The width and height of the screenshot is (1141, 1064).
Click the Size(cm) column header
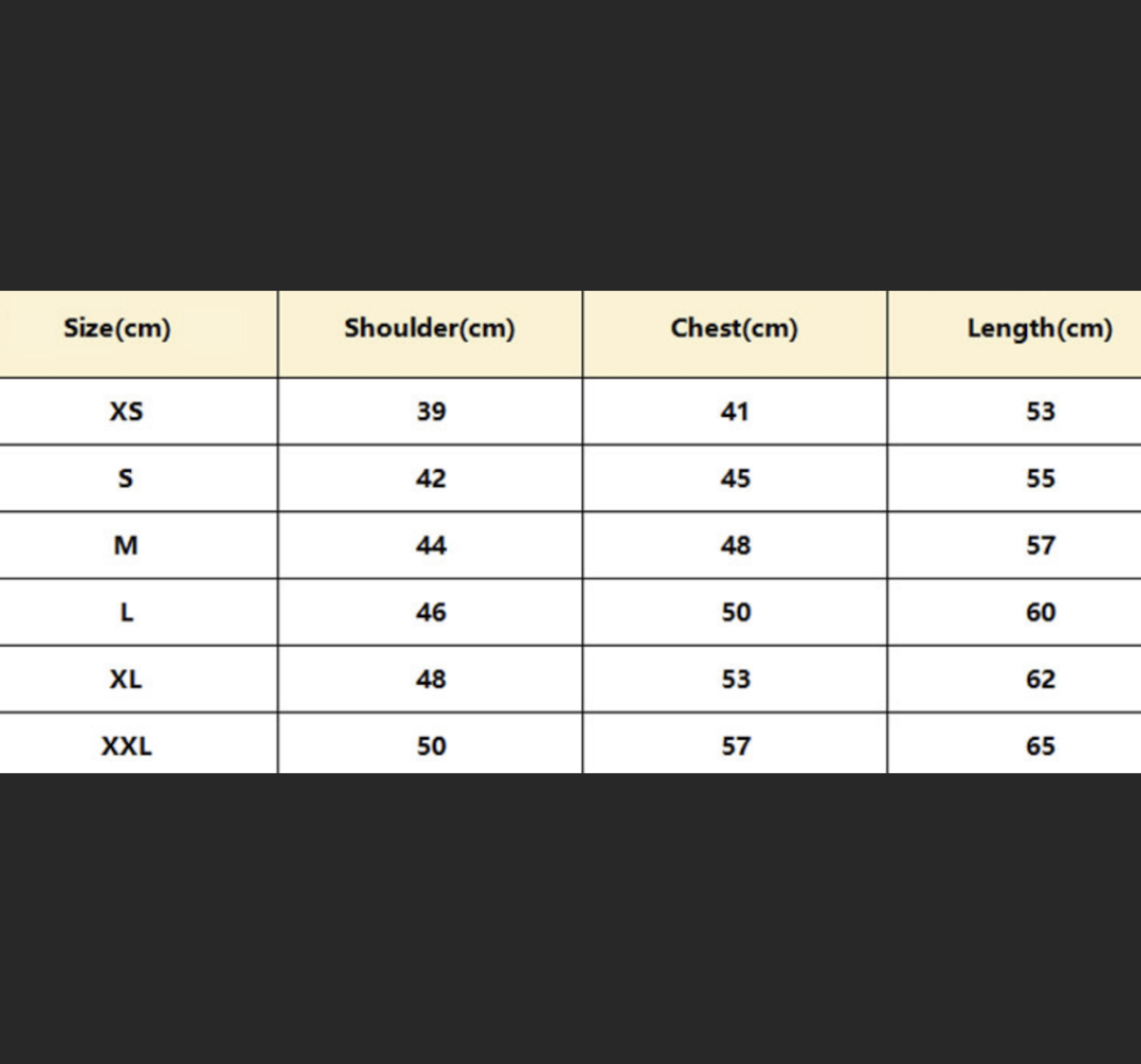tap(117, 329)
